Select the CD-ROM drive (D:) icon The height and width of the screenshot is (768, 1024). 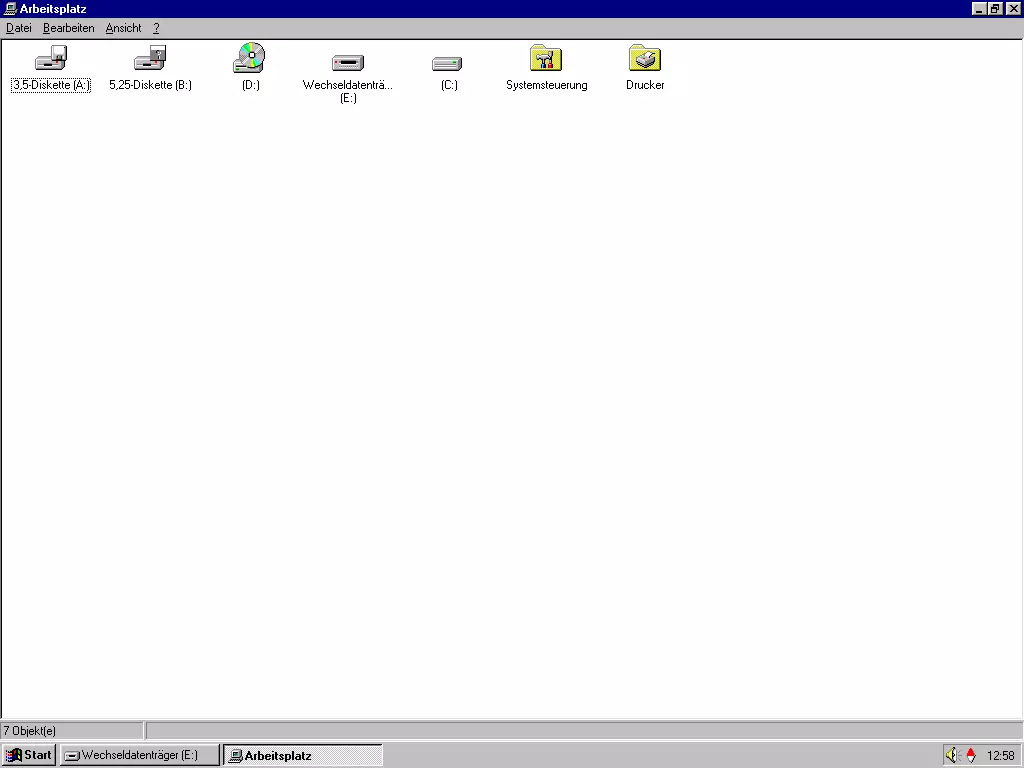point(249,57)
